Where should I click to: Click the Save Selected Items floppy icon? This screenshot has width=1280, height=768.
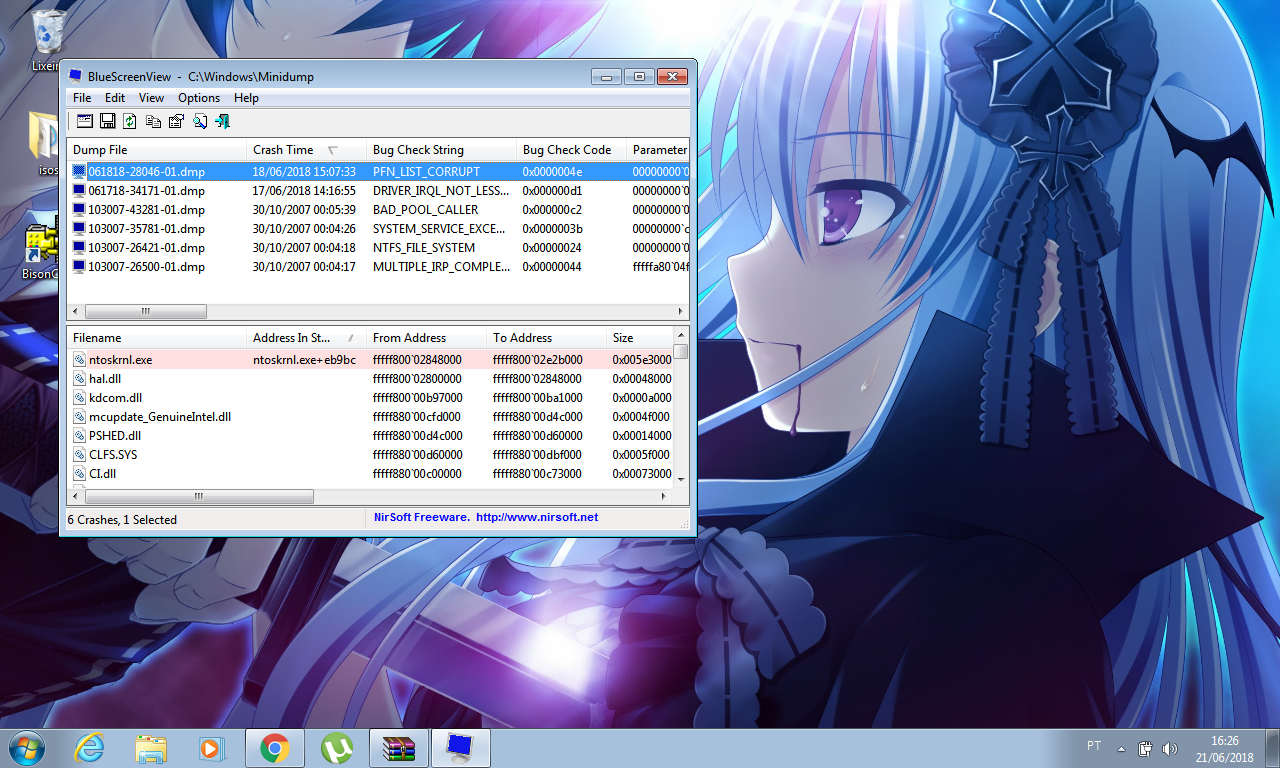click(x=108, y=121)
